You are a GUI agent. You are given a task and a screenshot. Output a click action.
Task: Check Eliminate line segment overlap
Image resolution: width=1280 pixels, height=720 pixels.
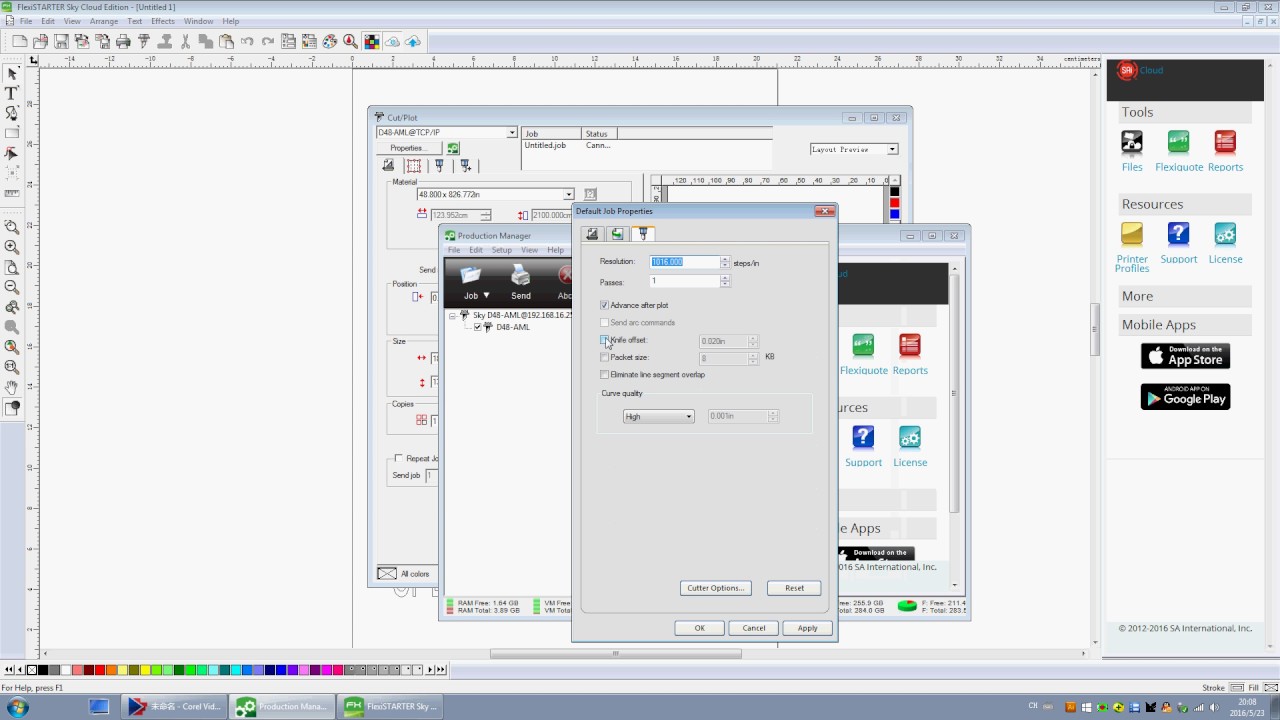[x=604, y=374]
